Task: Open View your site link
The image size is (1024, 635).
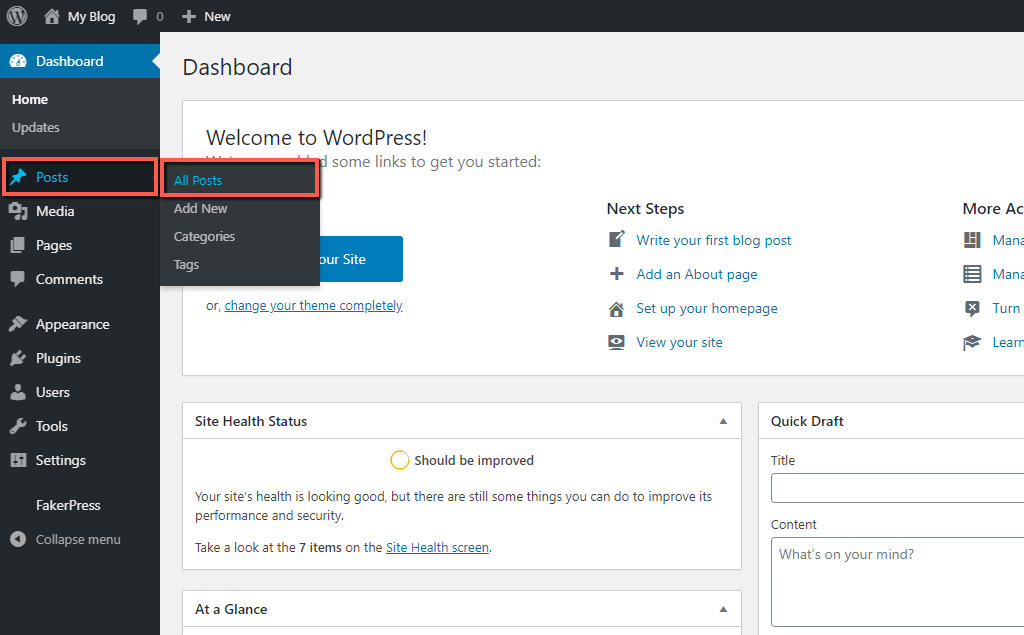Action: coord(679,342)
